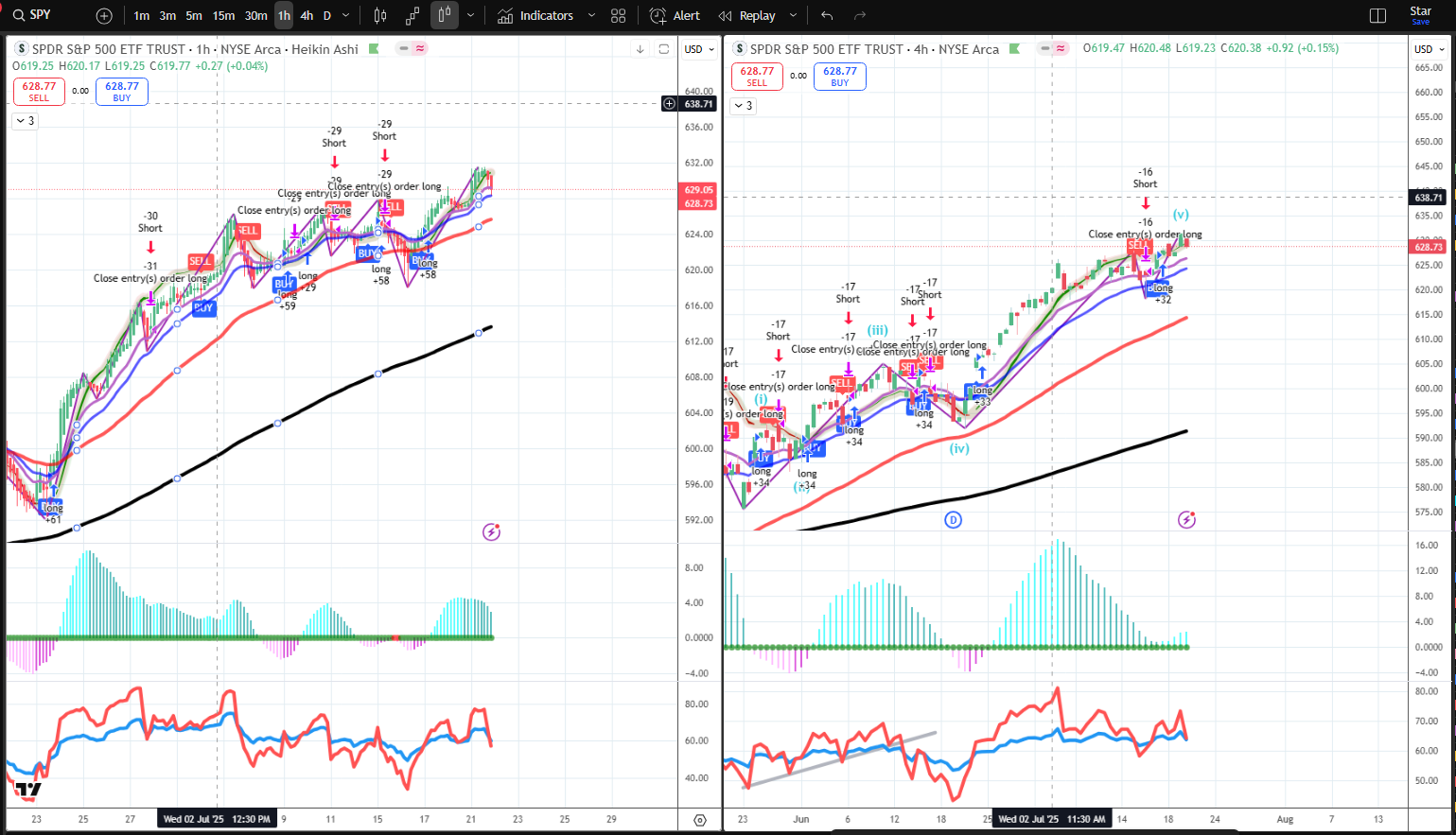Undo the last chart action
1456x835 pixels.
coord(828,16)
